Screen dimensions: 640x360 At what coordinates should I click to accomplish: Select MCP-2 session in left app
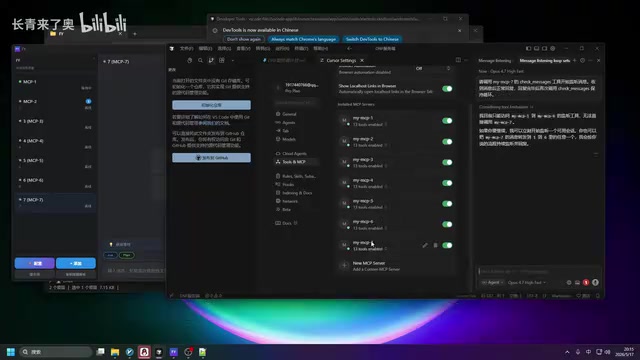point(55,104)
